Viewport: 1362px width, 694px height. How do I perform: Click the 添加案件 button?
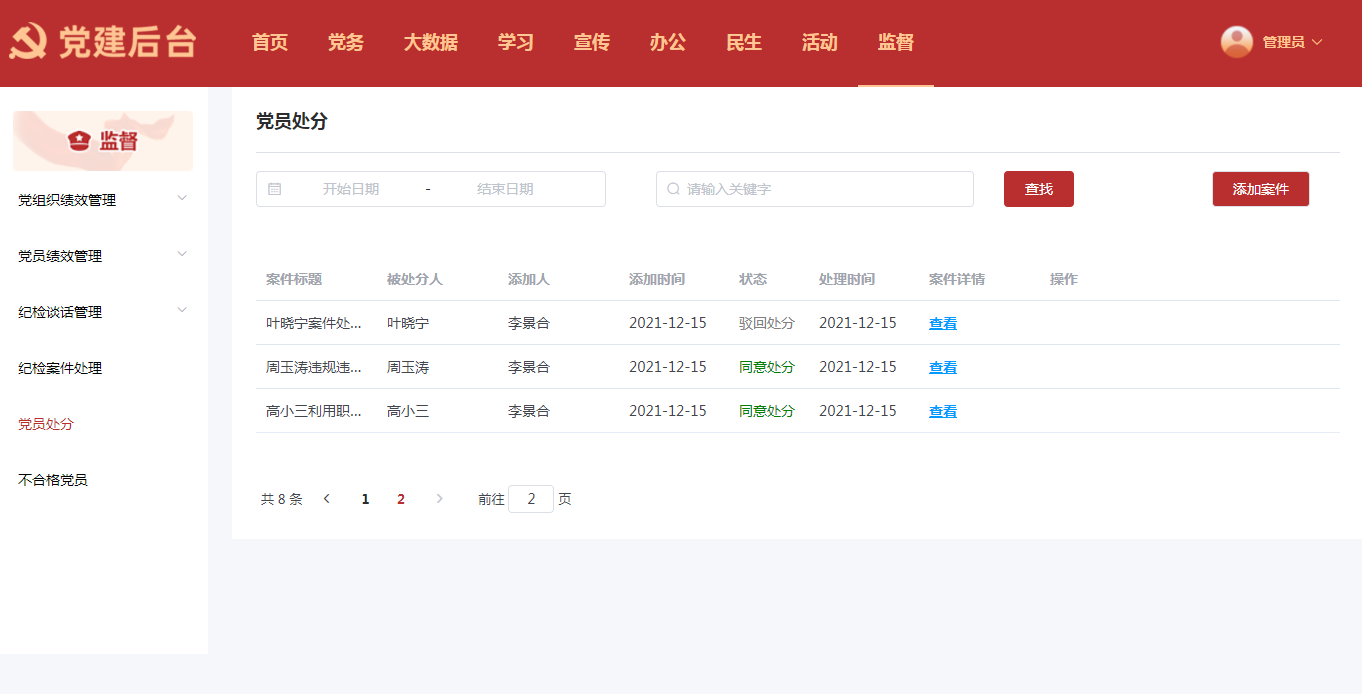point(1260,189)
